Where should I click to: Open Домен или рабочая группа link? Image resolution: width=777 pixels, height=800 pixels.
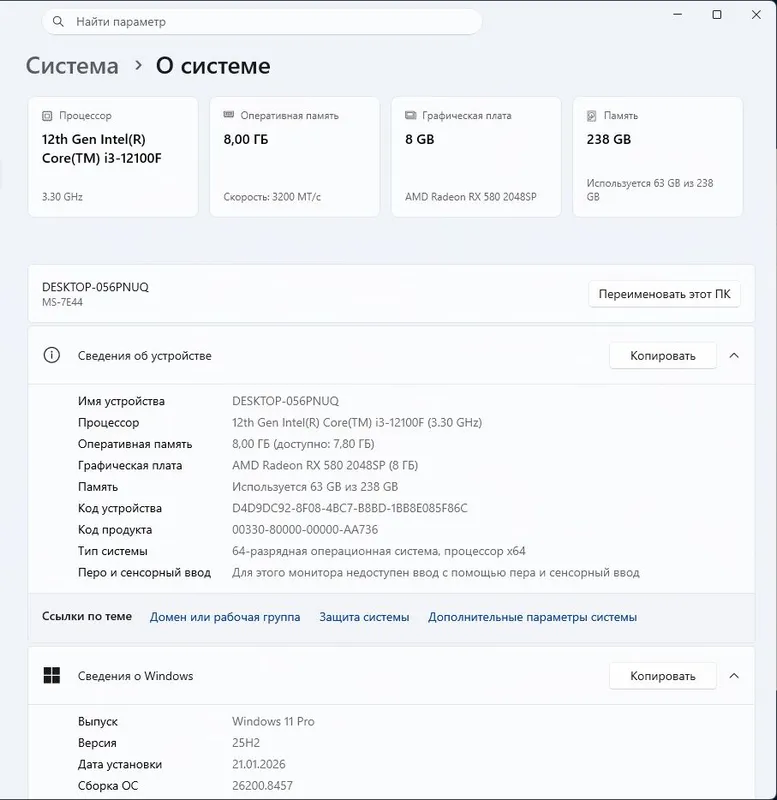225,617
